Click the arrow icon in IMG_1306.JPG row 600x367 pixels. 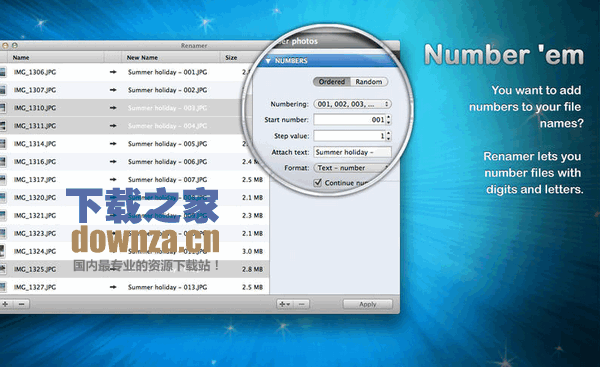113,72
